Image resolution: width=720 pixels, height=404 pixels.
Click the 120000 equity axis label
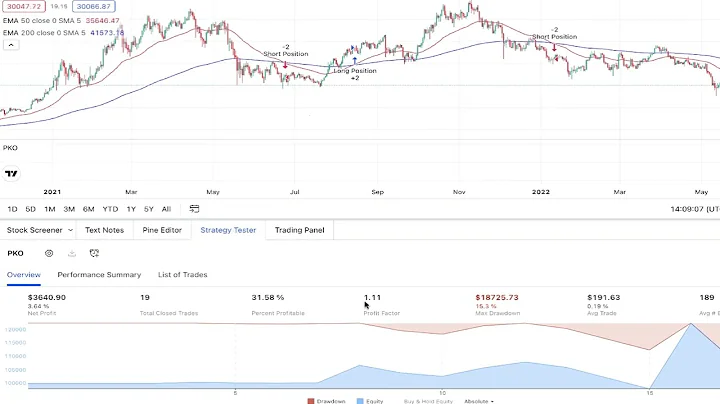click(16, 330)
